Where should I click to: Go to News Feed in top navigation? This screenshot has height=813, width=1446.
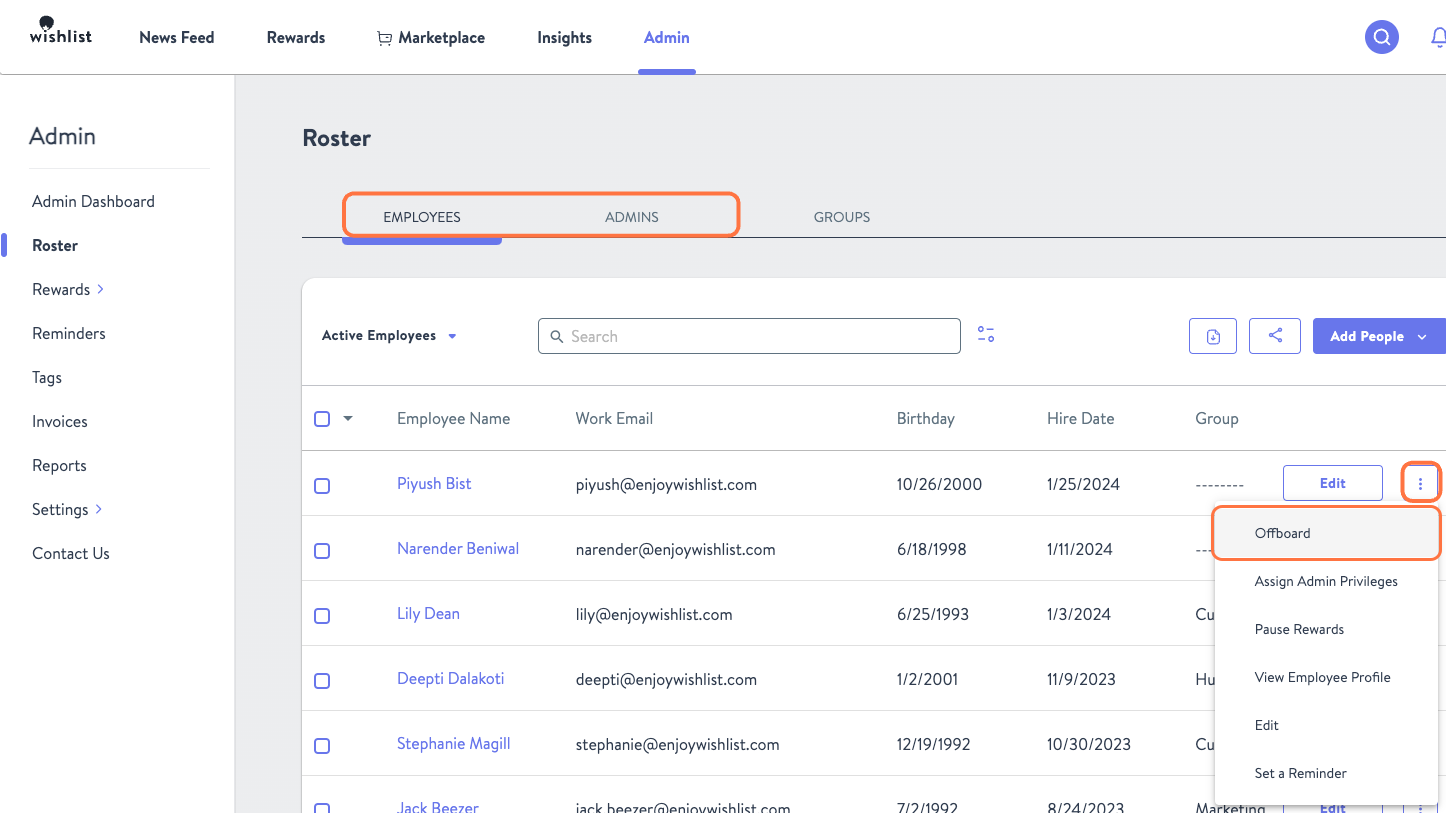[177, 38]
